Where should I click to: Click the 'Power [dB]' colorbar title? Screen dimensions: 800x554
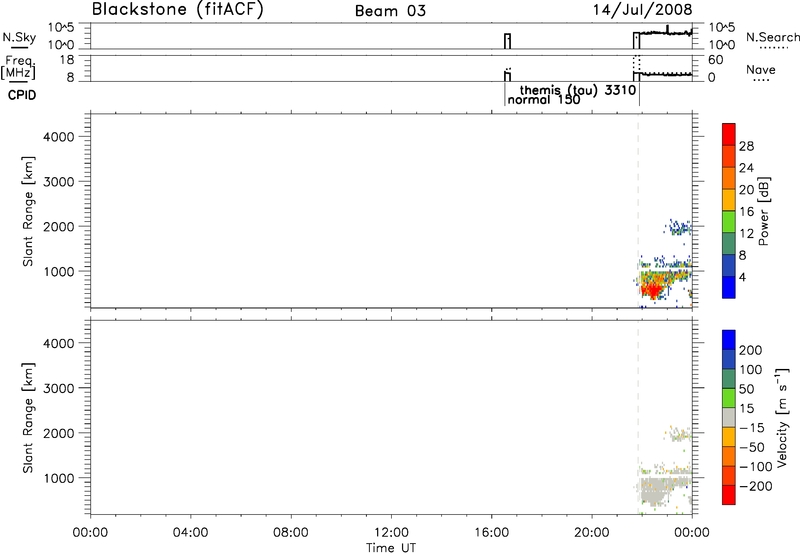pos(763,211)
